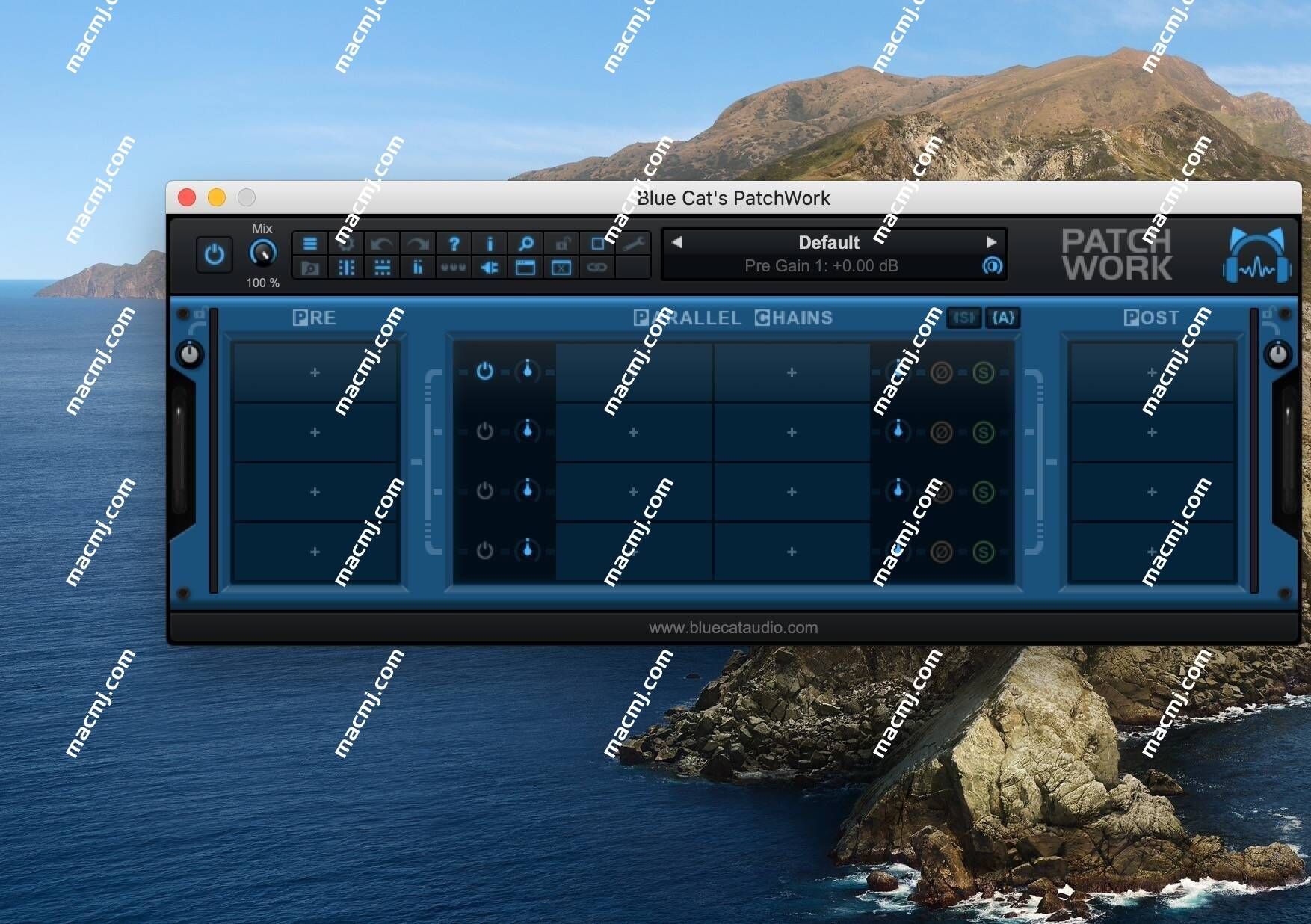Viewport: 1311px width, 924px height.
Task: Open the www.bluecataudio.com link
Action: pyautogui.click(x=733, y=628)
